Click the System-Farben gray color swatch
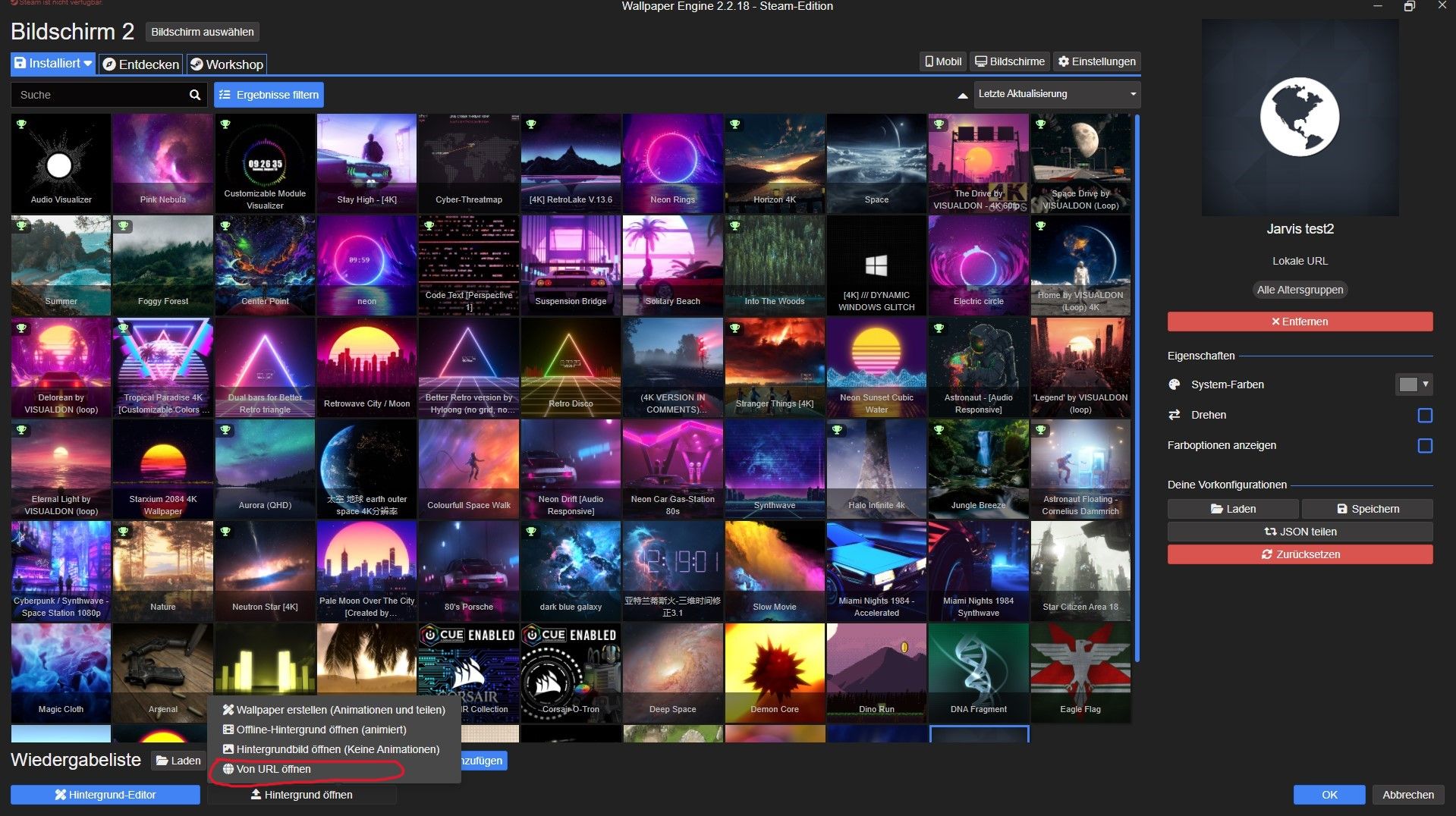 click(x=1408, y=384)
